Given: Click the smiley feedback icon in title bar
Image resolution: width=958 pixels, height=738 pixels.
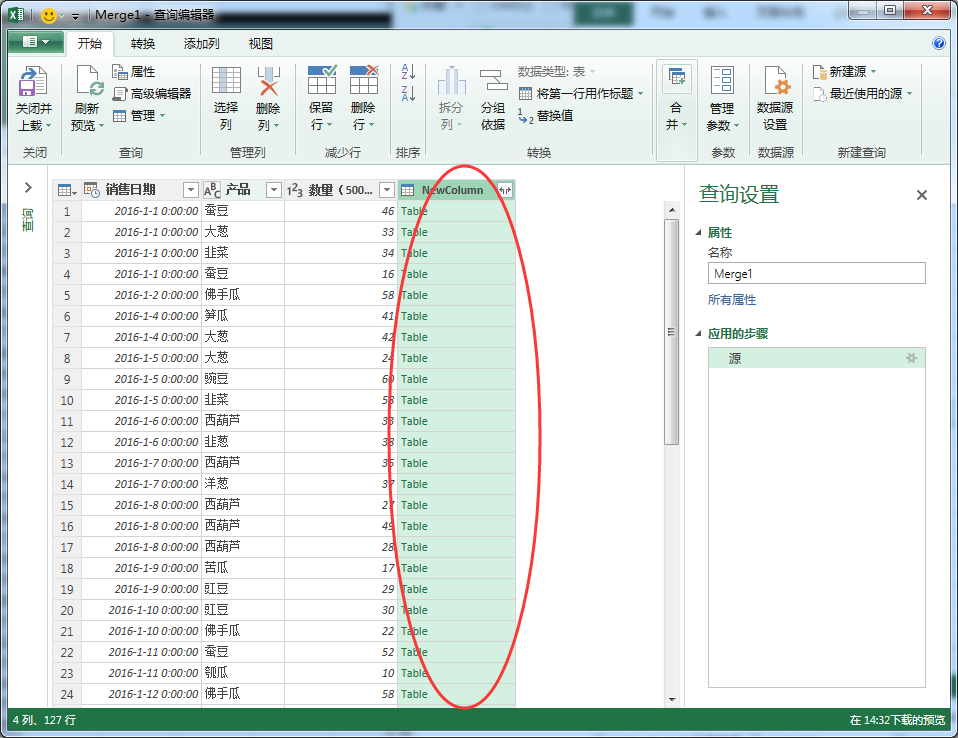Looking at the screenshot, I should click(x=48, y=15).
